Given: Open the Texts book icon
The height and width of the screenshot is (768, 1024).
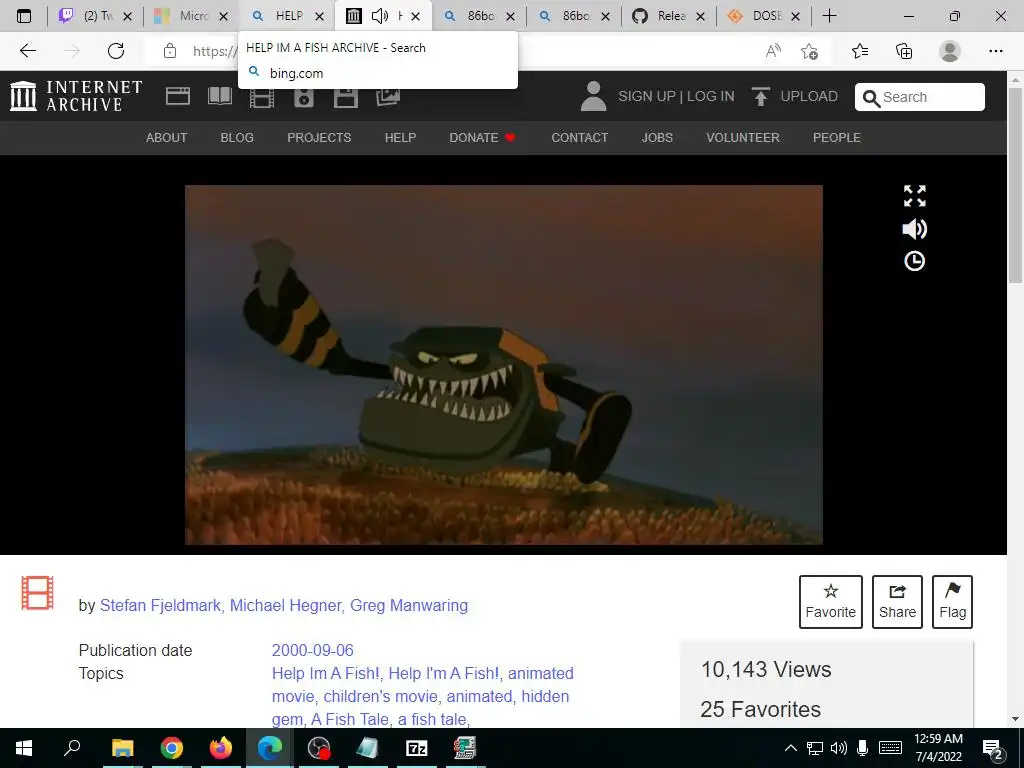Looking at the screenshot, I should 220,96.
